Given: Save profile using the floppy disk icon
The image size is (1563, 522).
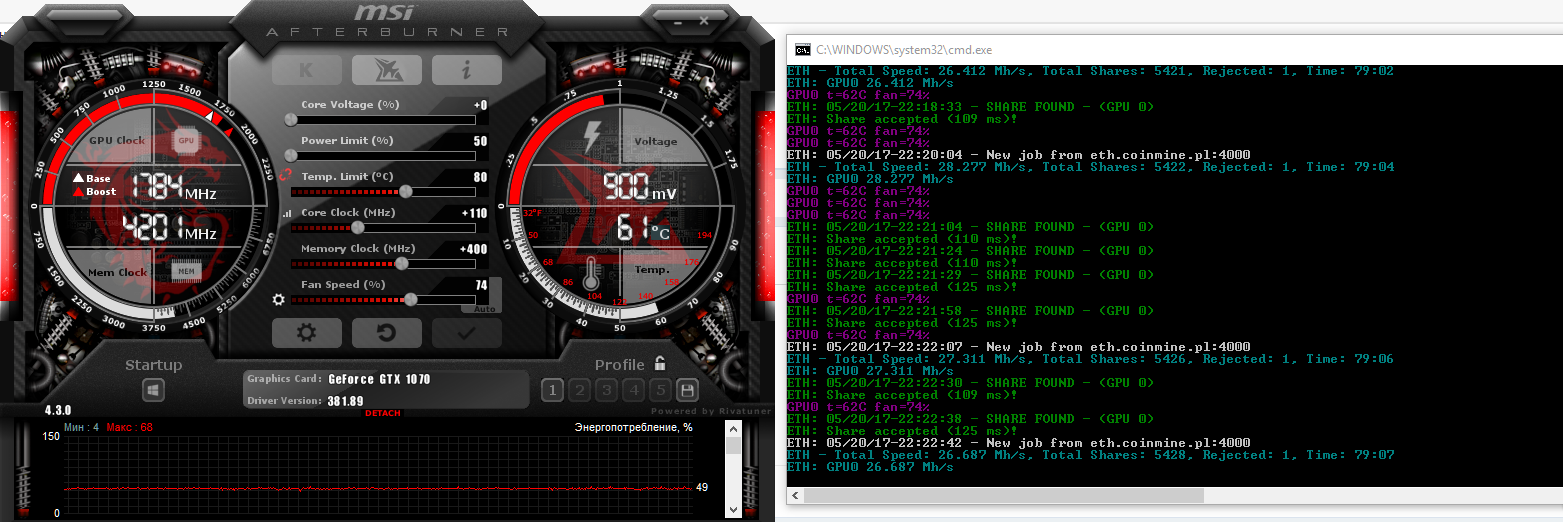Looking at the screenshot, I should (687, 390).
